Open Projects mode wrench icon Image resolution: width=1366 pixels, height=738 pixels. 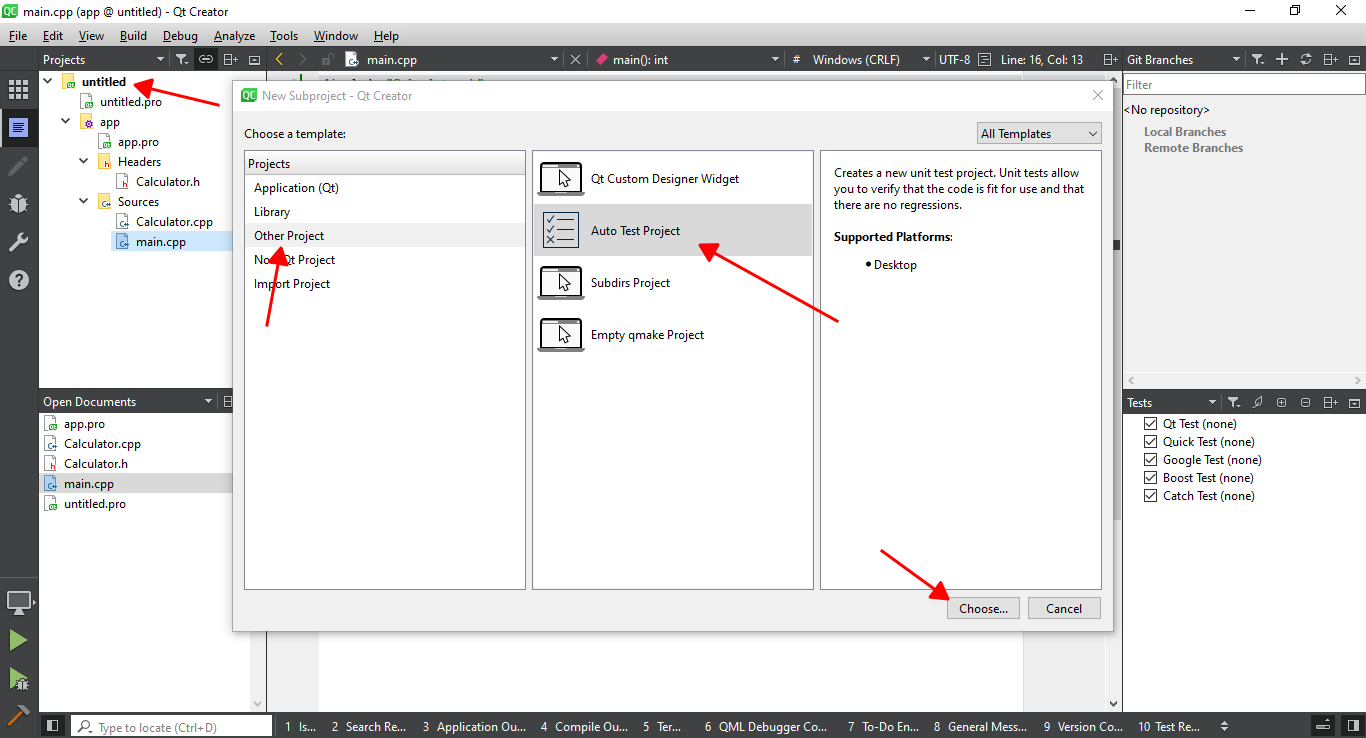(18, 242)
